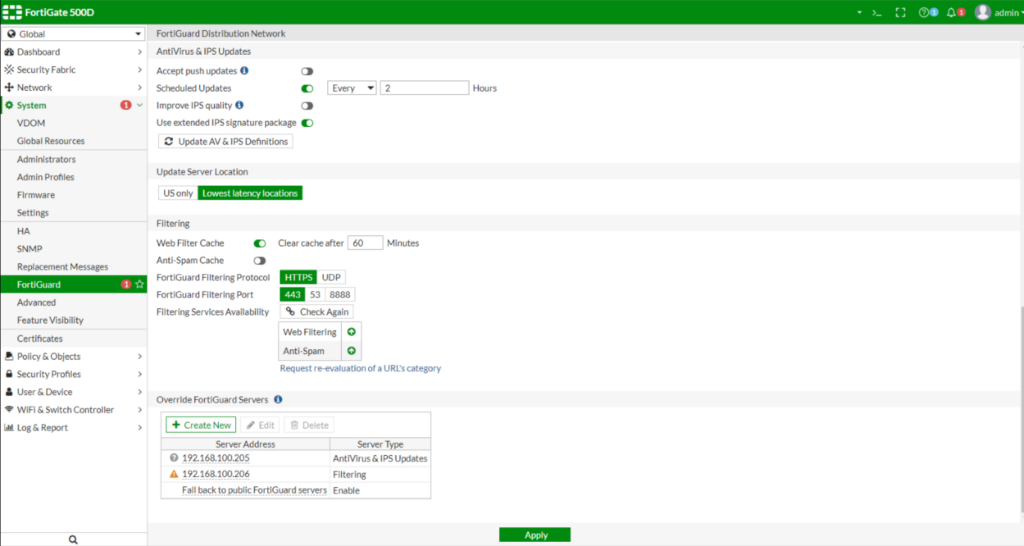
Task: Expand Policy & Objects chevron
Action: (140, 356)
